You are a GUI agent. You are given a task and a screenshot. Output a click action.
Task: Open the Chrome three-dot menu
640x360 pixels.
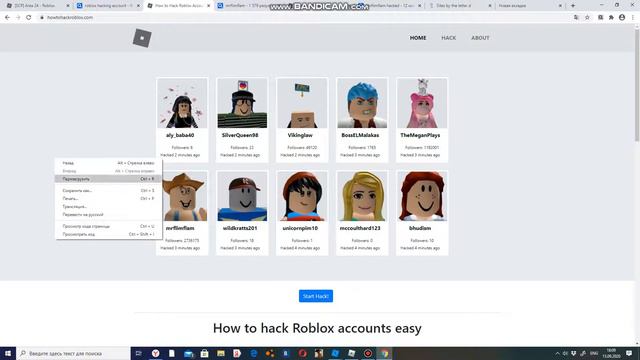coord(633,18)
